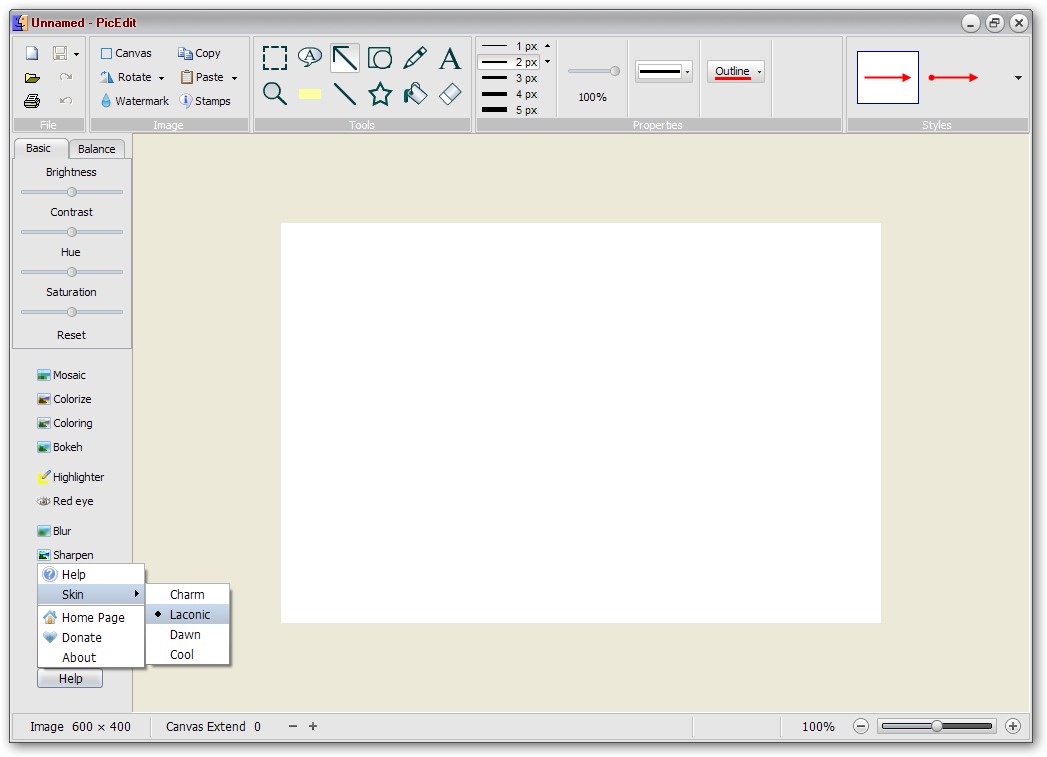Select the Star shape tool
The image size is (1047, 757).
(x=380, y=94)
